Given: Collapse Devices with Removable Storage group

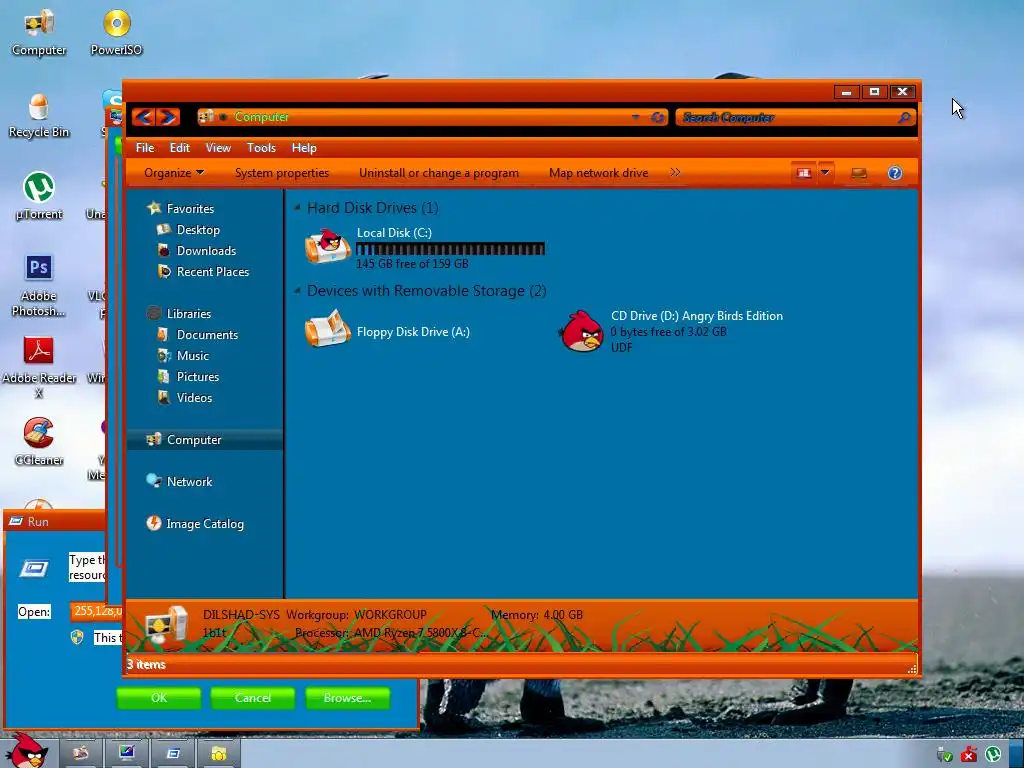Looking at the screenshot, I should (x=297, y=291).
